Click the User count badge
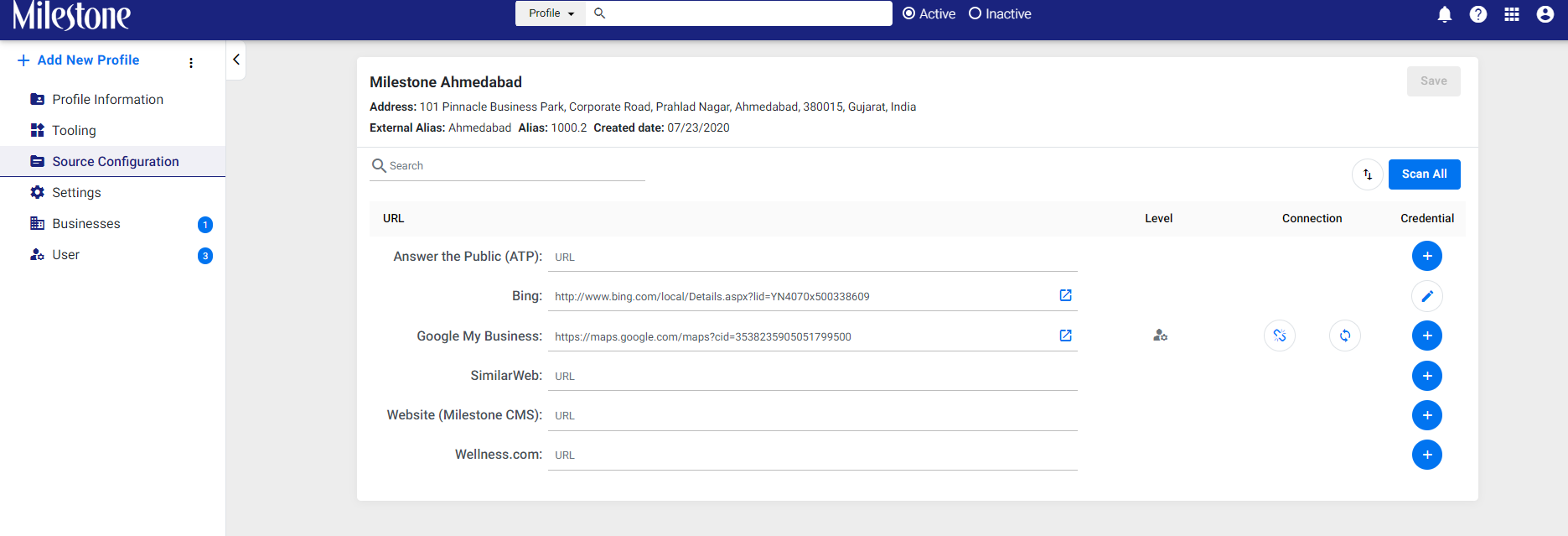1568x536 pixels. coord(205,256)
